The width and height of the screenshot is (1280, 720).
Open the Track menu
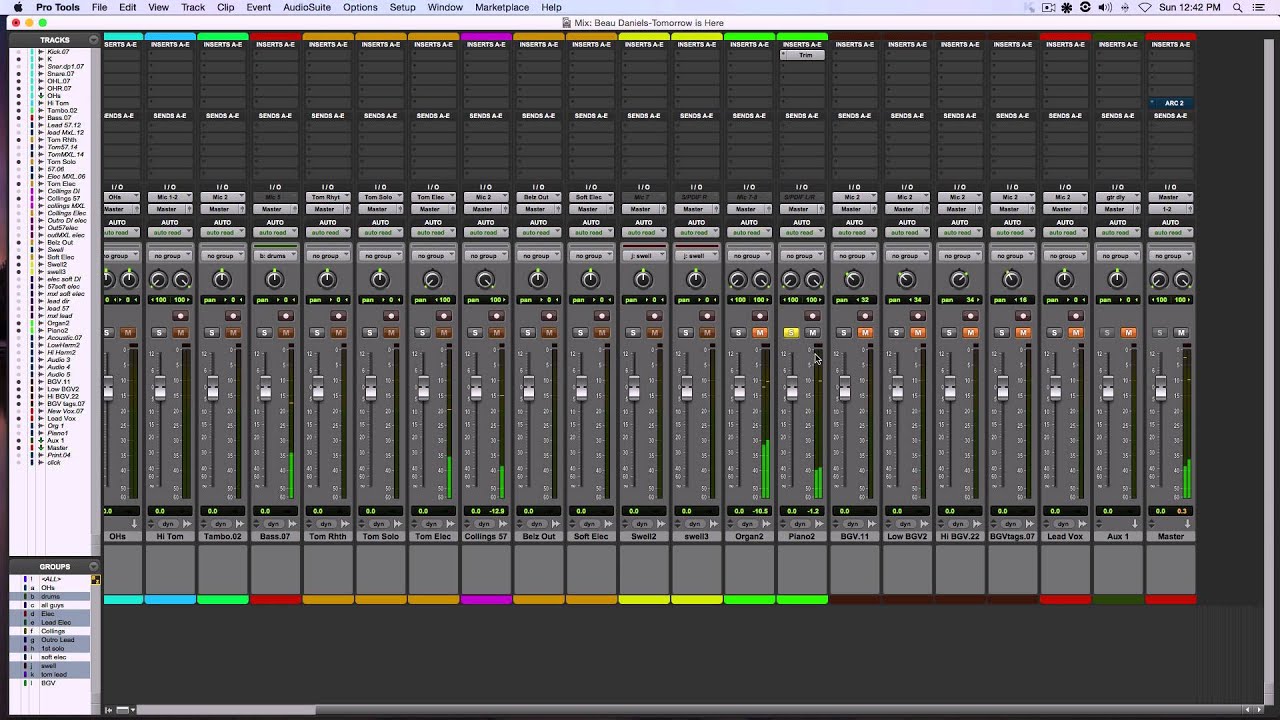[193, 7]
